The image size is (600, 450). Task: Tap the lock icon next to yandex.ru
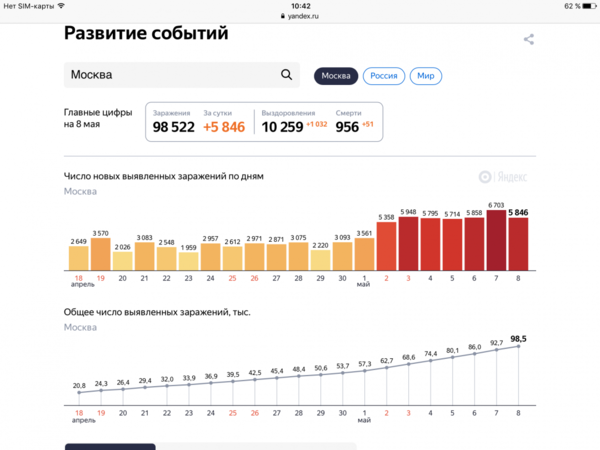pyautogui.click(x=280, y=17)
